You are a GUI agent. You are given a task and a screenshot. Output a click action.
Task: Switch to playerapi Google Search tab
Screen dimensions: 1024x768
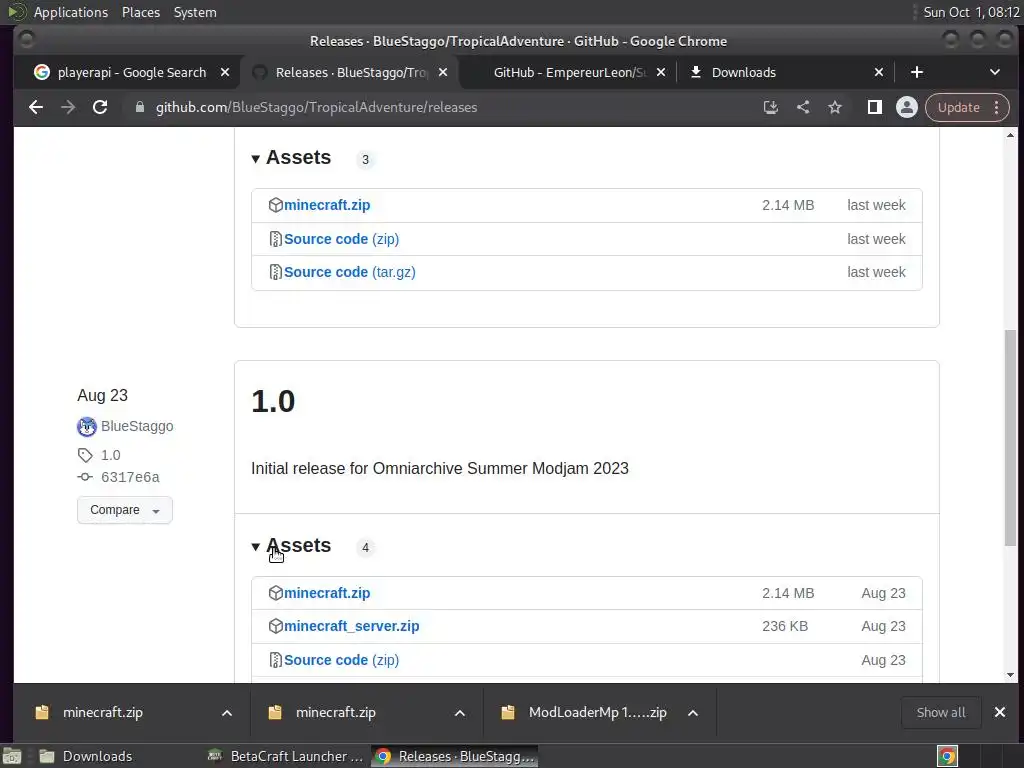[131, 72]
